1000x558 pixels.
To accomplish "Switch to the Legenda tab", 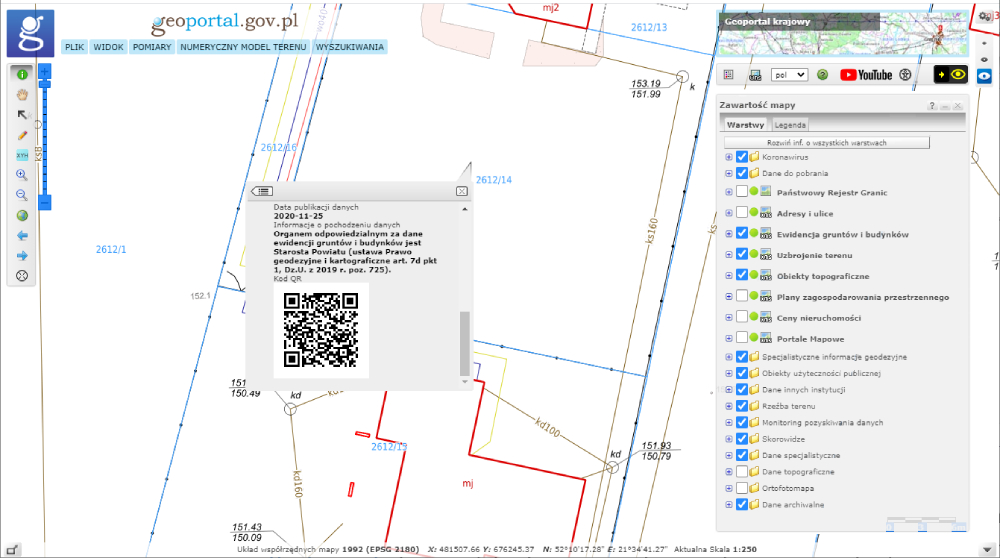I will click(790, 125).
